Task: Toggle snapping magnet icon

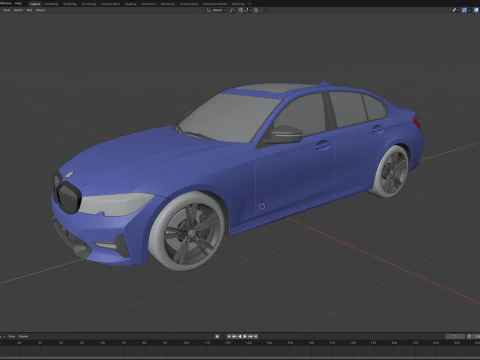Action: click(x=241, y=10)
